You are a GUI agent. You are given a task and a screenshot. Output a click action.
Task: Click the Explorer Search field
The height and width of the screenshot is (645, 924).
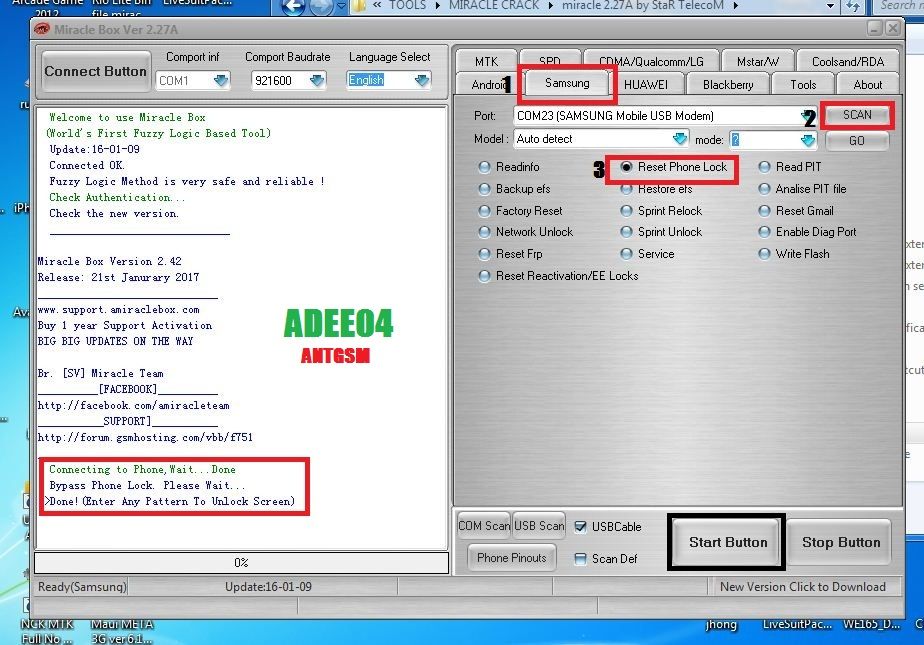tap(900, 6)
